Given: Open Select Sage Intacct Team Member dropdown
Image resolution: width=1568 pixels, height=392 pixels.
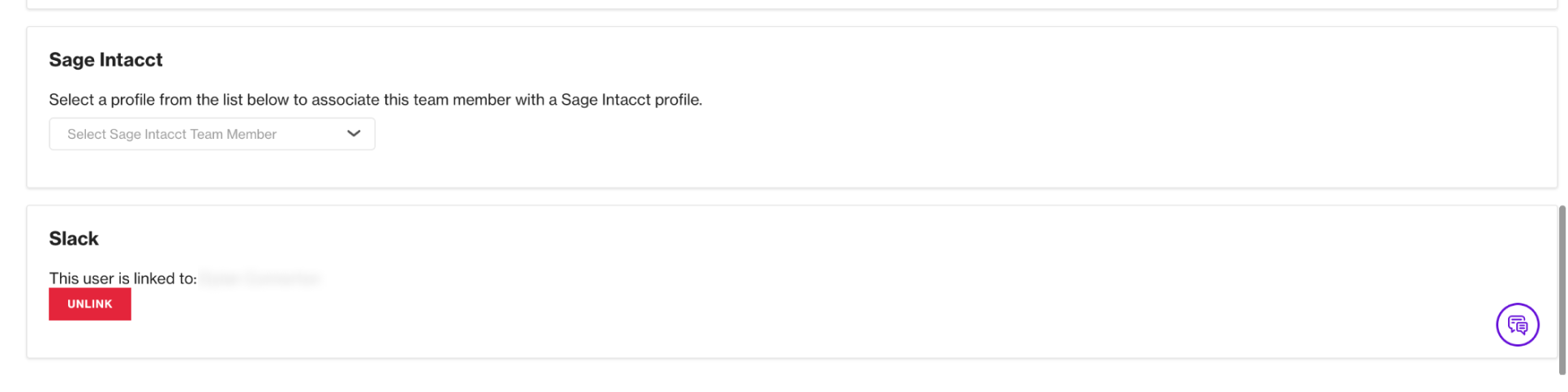Looking at the screenshot, I should [212, 134].
